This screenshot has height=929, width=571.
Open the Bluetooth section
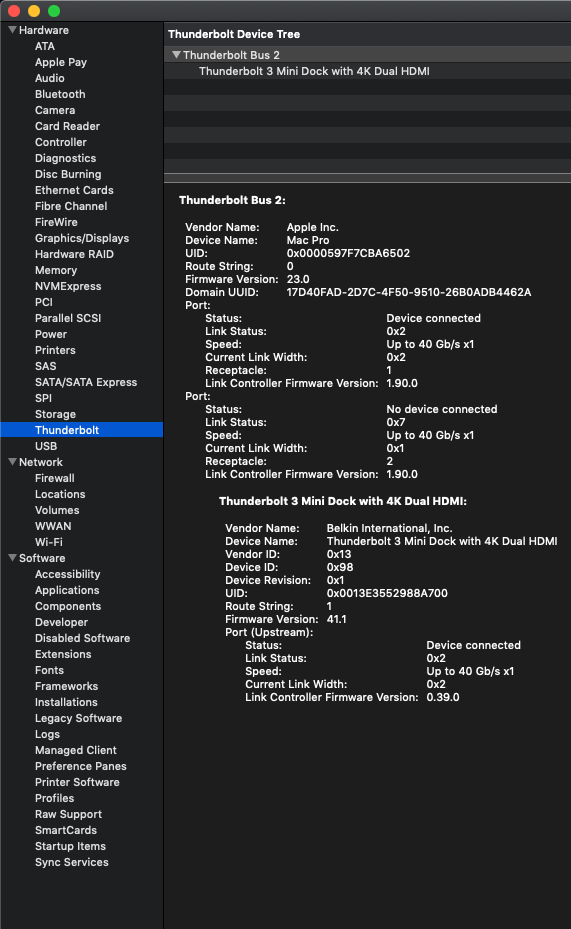pos(60,94)
